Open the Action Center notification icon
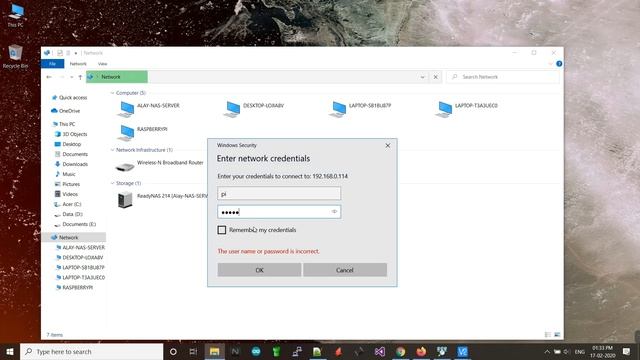Viewport: 640px width, 360px height. (x=627, y=351)
